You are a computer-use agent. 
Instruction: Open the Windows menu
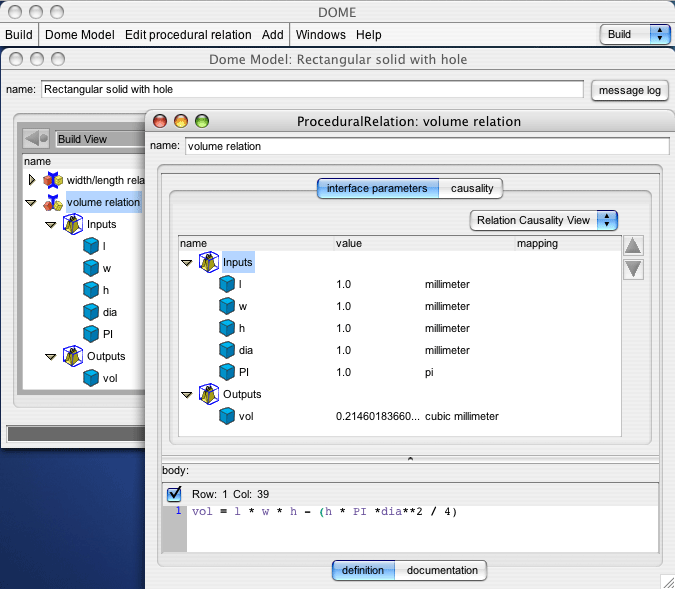click(x=321, y=34)
